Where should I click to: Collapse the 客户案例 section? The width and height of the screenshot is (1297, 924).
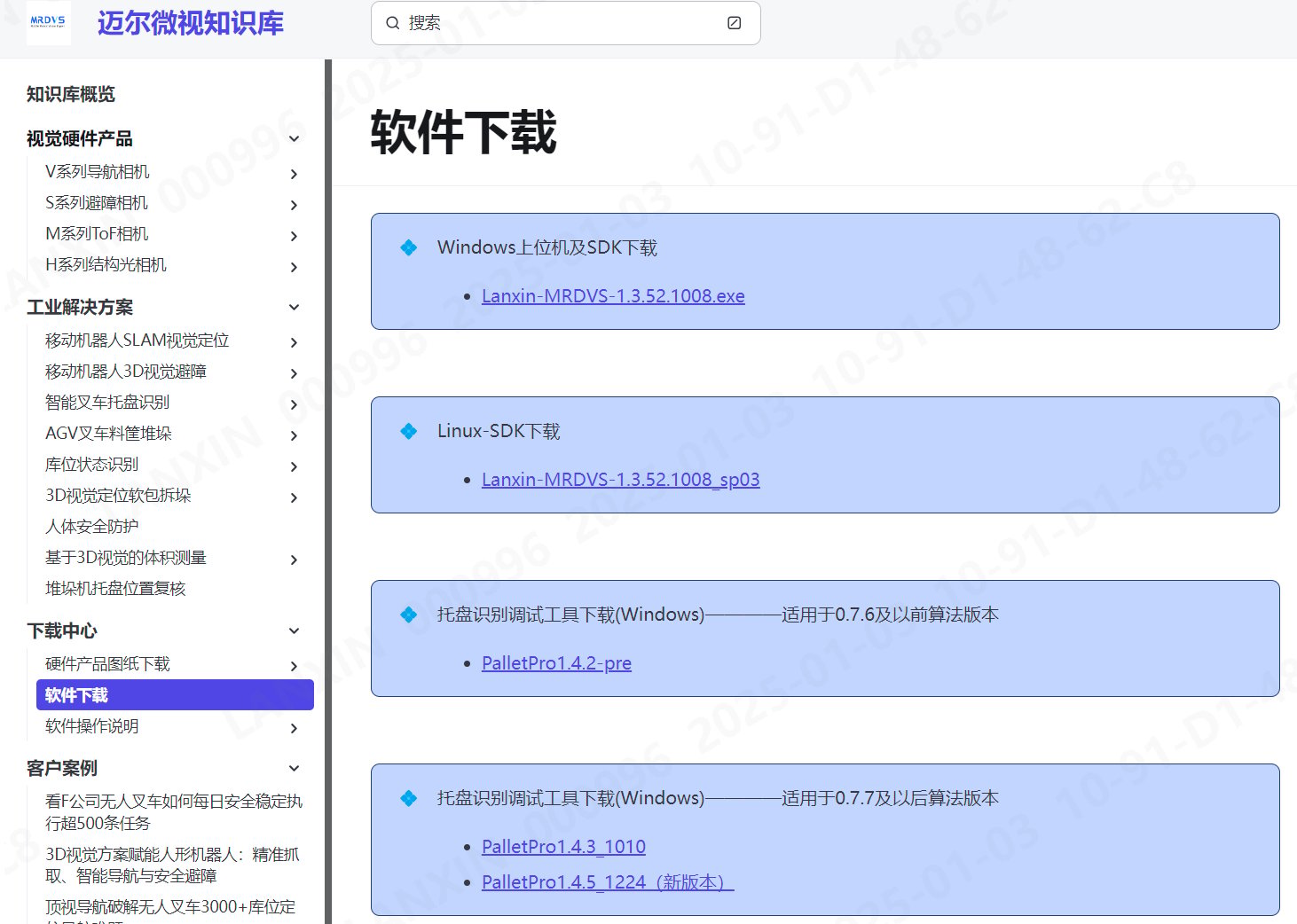pos(295,769)
